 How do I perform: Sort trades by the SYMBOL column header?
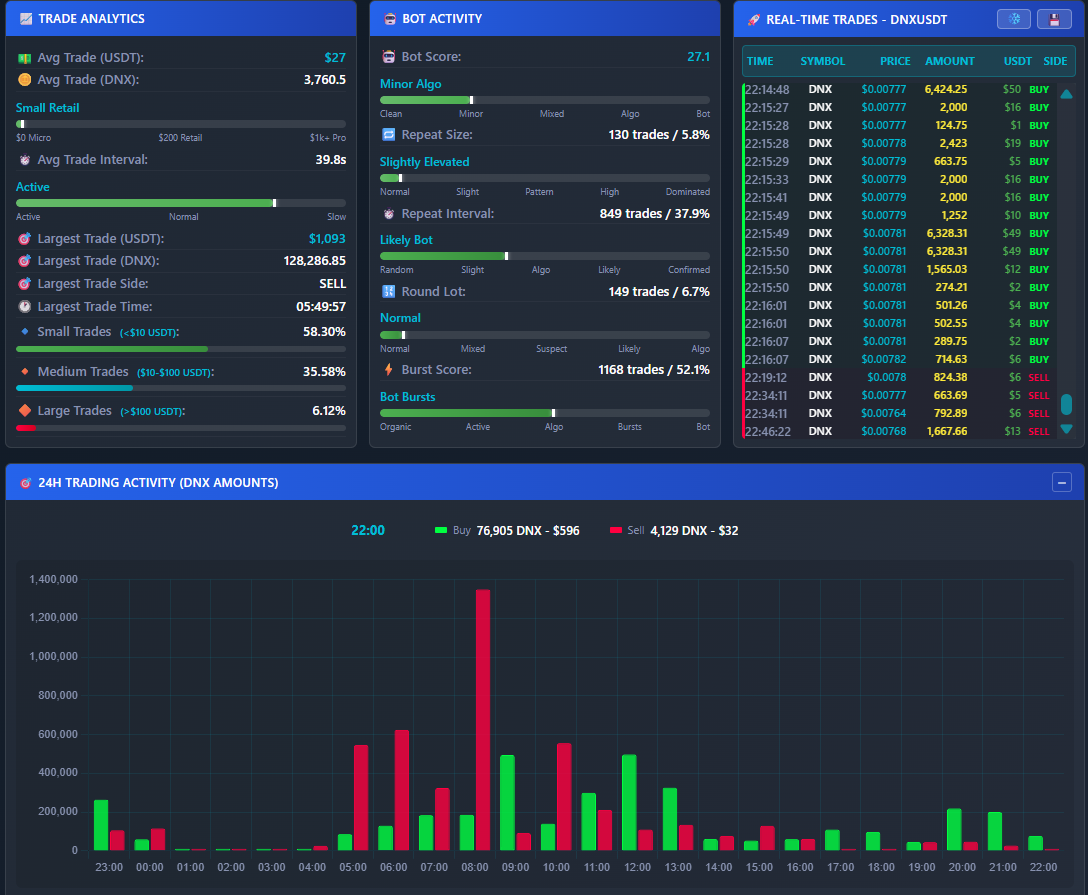point(822,61)
